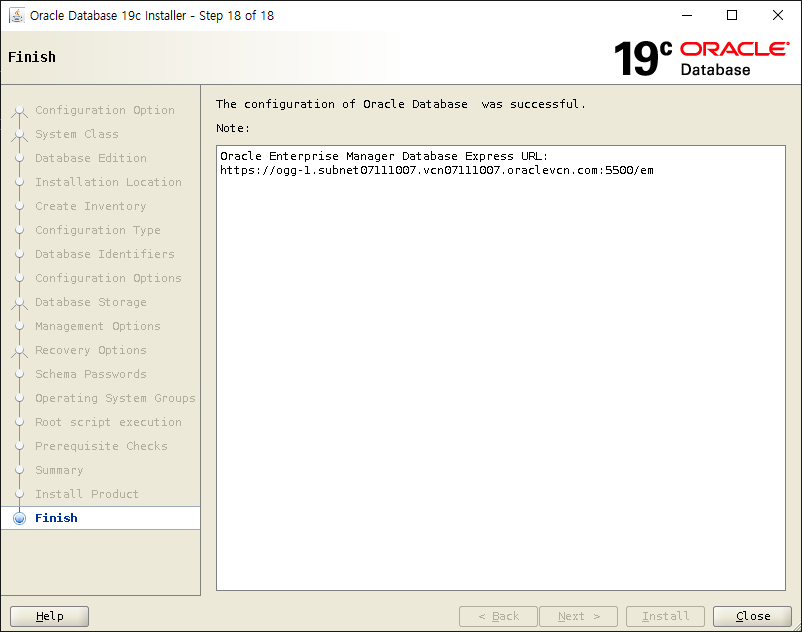Click the greyed-out Back button

(x=498, y=616)
